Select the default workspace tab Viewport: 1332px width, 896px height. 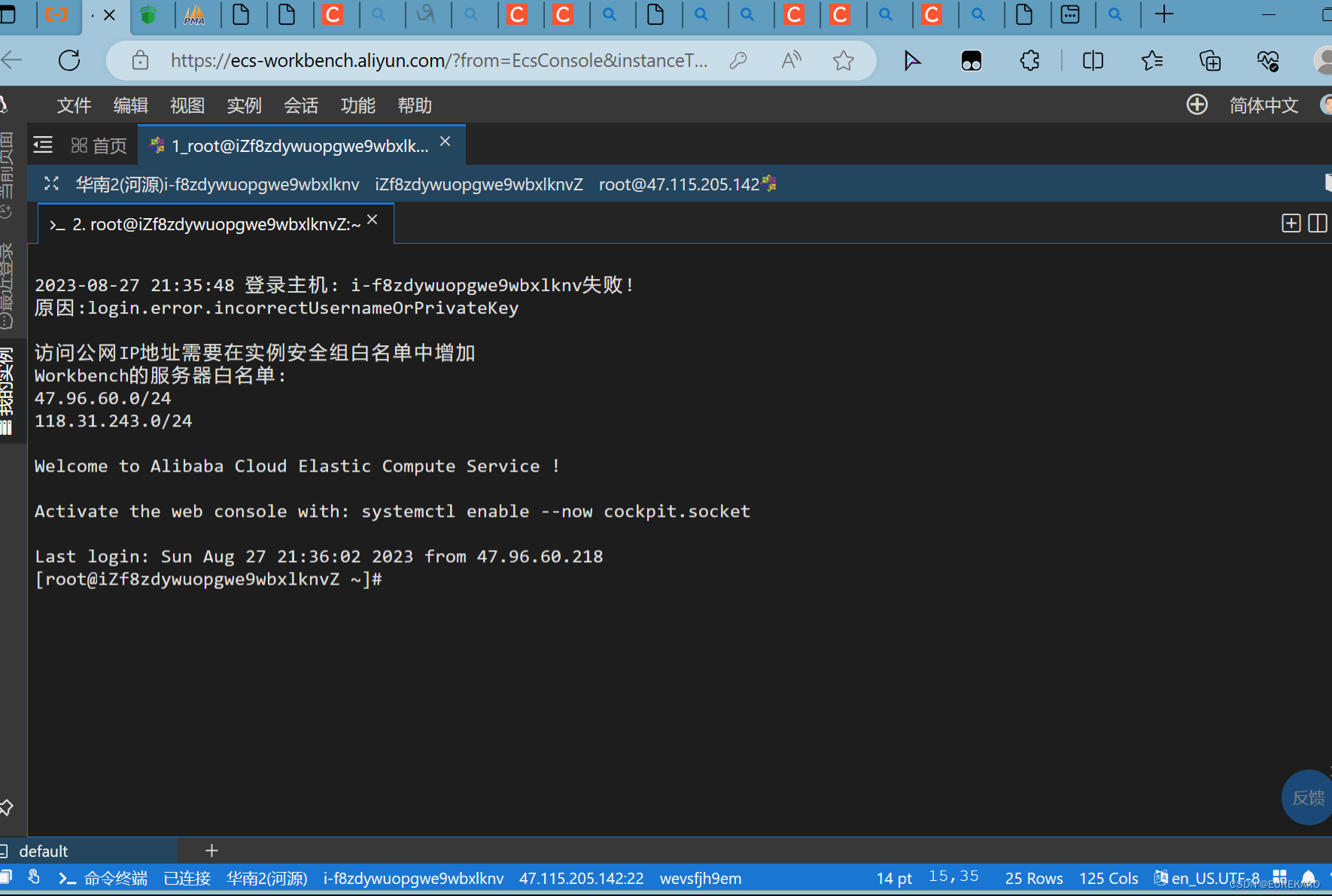coord(43,851)
